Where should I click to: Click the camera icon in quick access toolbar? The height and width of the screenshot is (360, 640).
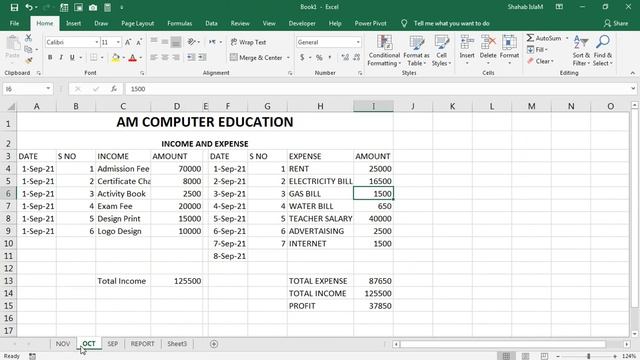[x=93, y=7]
